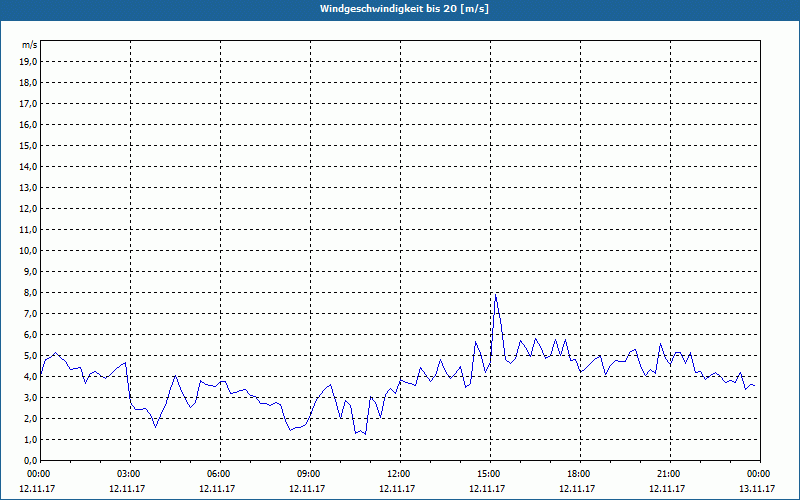Click the 7,0 y-axis label
The height and width of the screenshot is (500, 800).
(x=30, y=314)
